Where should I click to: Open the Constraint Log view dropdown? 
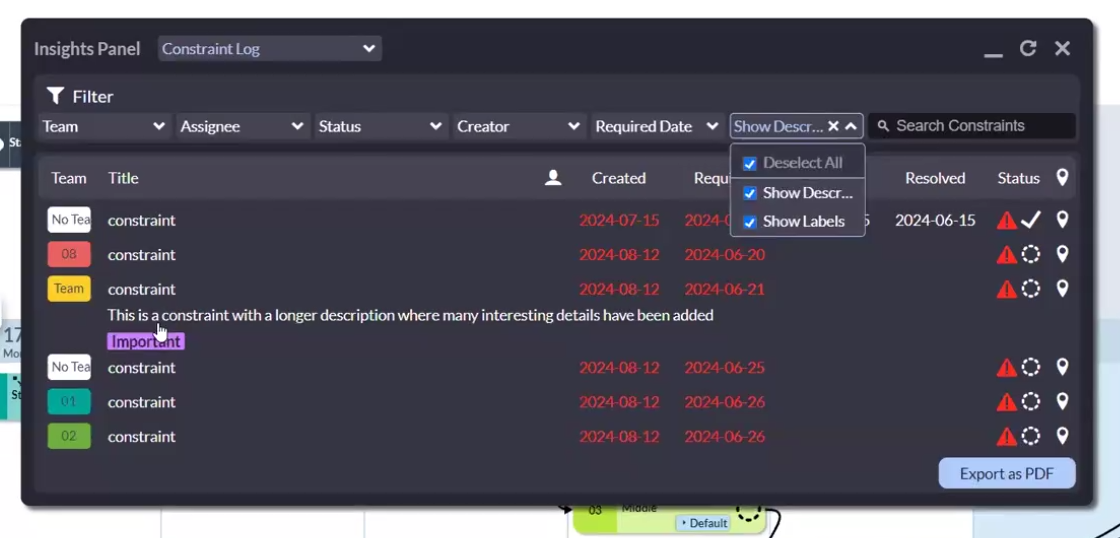click(x=270, y=49)
